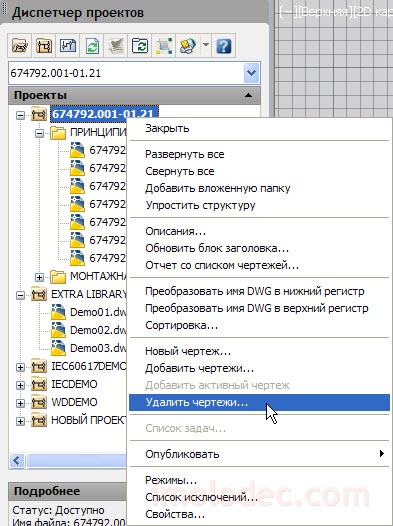Collapse the EXTRA LIBRARY project node
This screenshot has width=393, height=526.
pyautogui.click(x=20, y=295)
